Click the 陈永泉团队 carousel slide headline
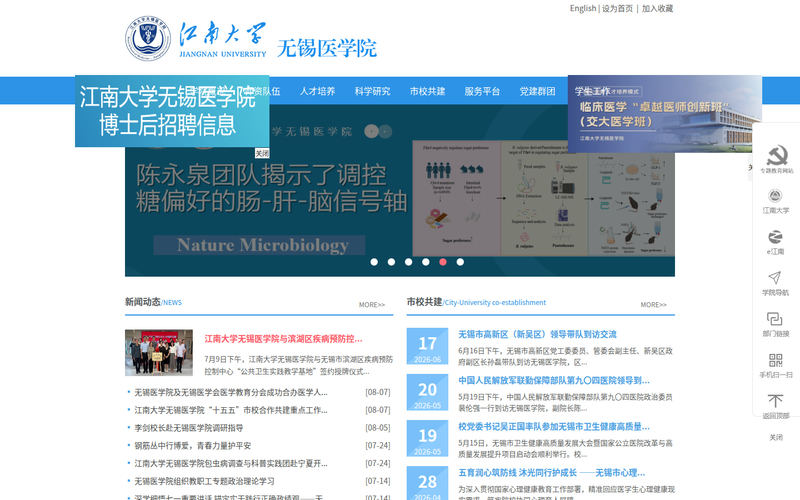 pyautogui.click(x=271, y=188)
